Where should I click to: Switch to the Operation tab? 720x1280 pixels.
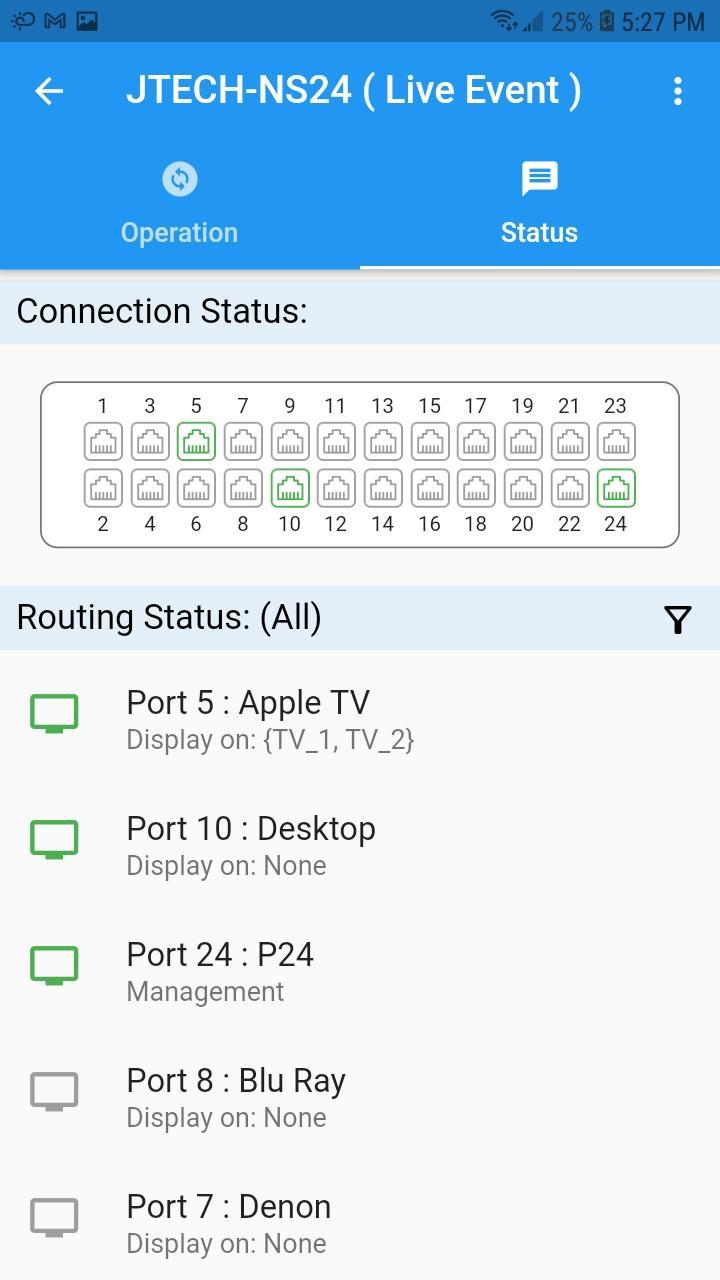180,205
